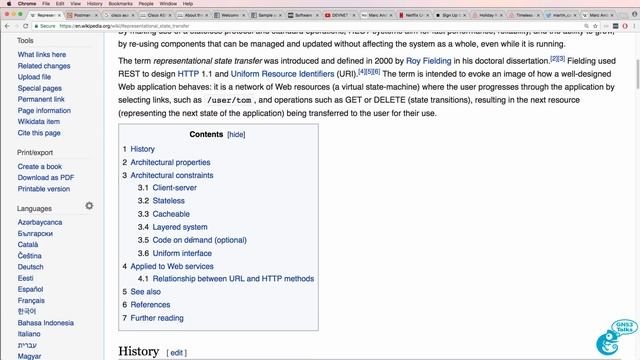Jump to See also section
Viewport: 640px width, 360px height.
(x=146, y=292)
